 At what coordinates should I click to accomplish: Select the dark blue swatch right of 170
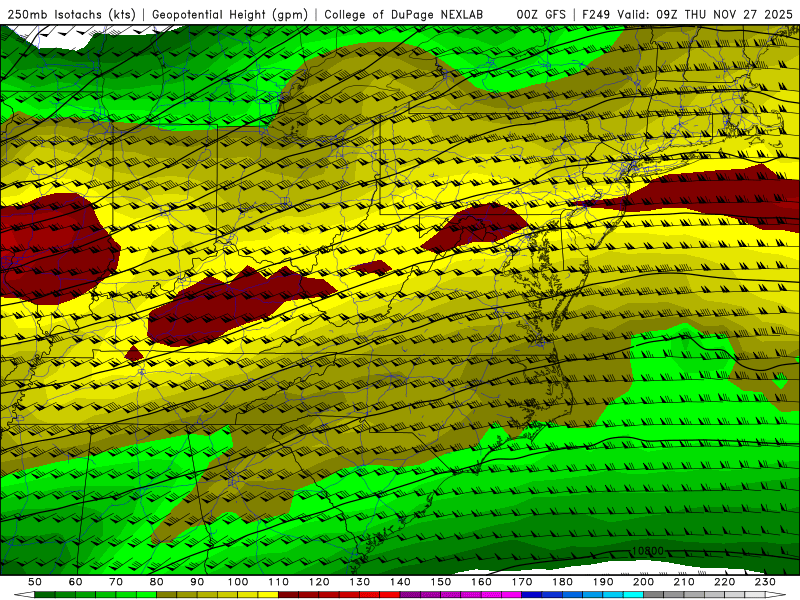click(x=532, y=595)
